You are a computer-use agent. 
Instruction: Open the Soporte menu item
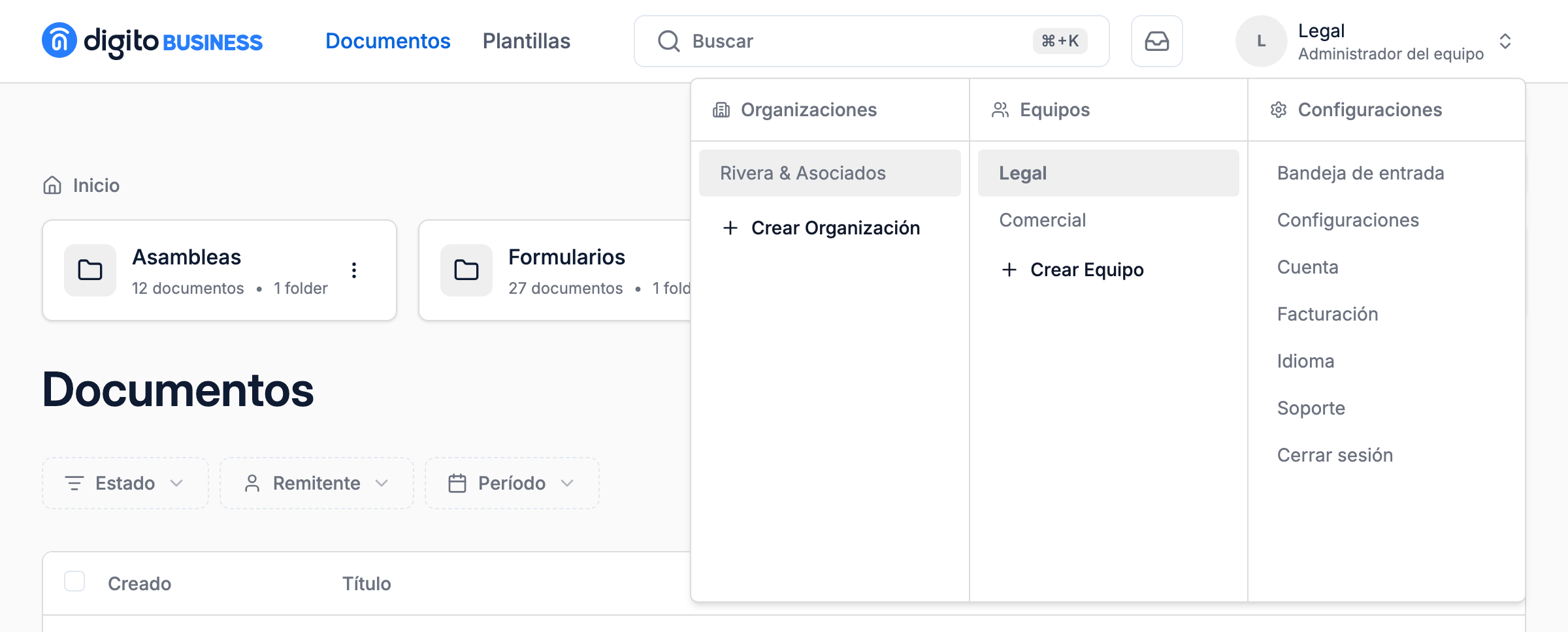[x=1311, y=408]
